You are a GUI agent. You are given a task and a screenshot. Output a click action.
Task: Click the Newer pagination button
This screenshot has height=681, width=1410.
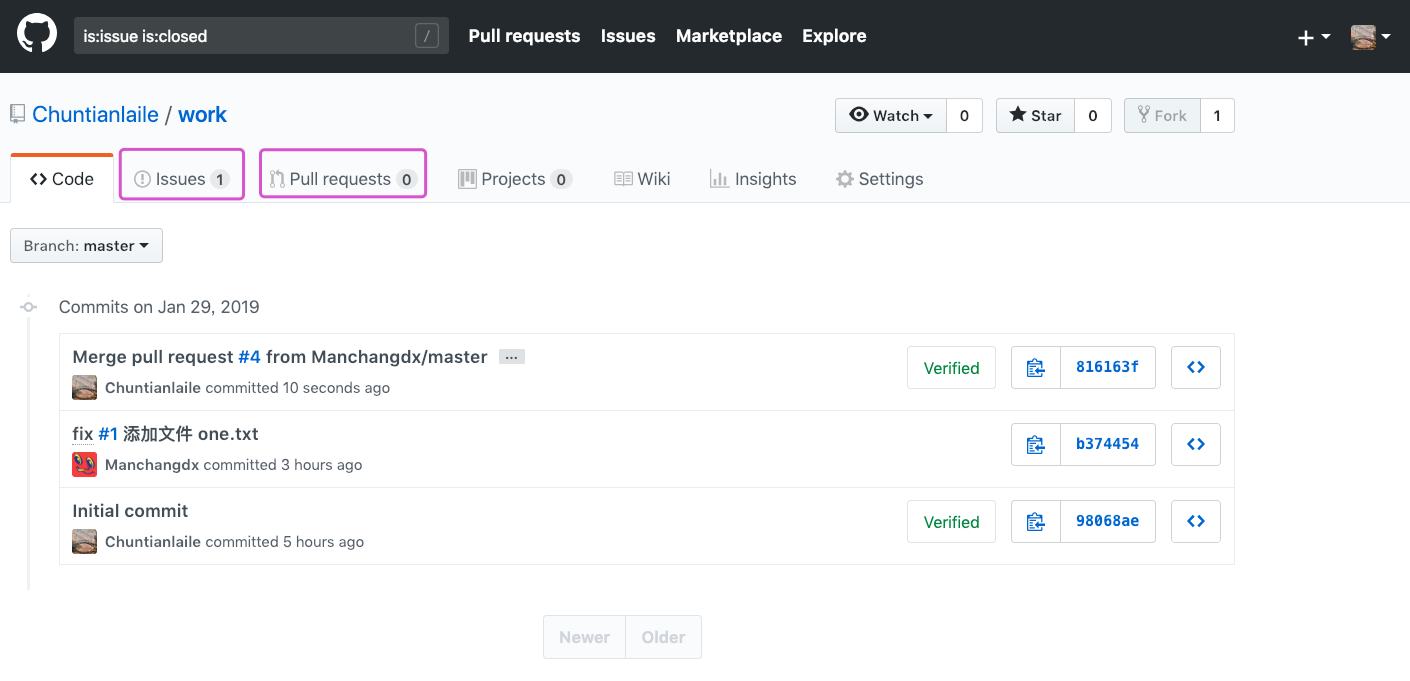585,637
